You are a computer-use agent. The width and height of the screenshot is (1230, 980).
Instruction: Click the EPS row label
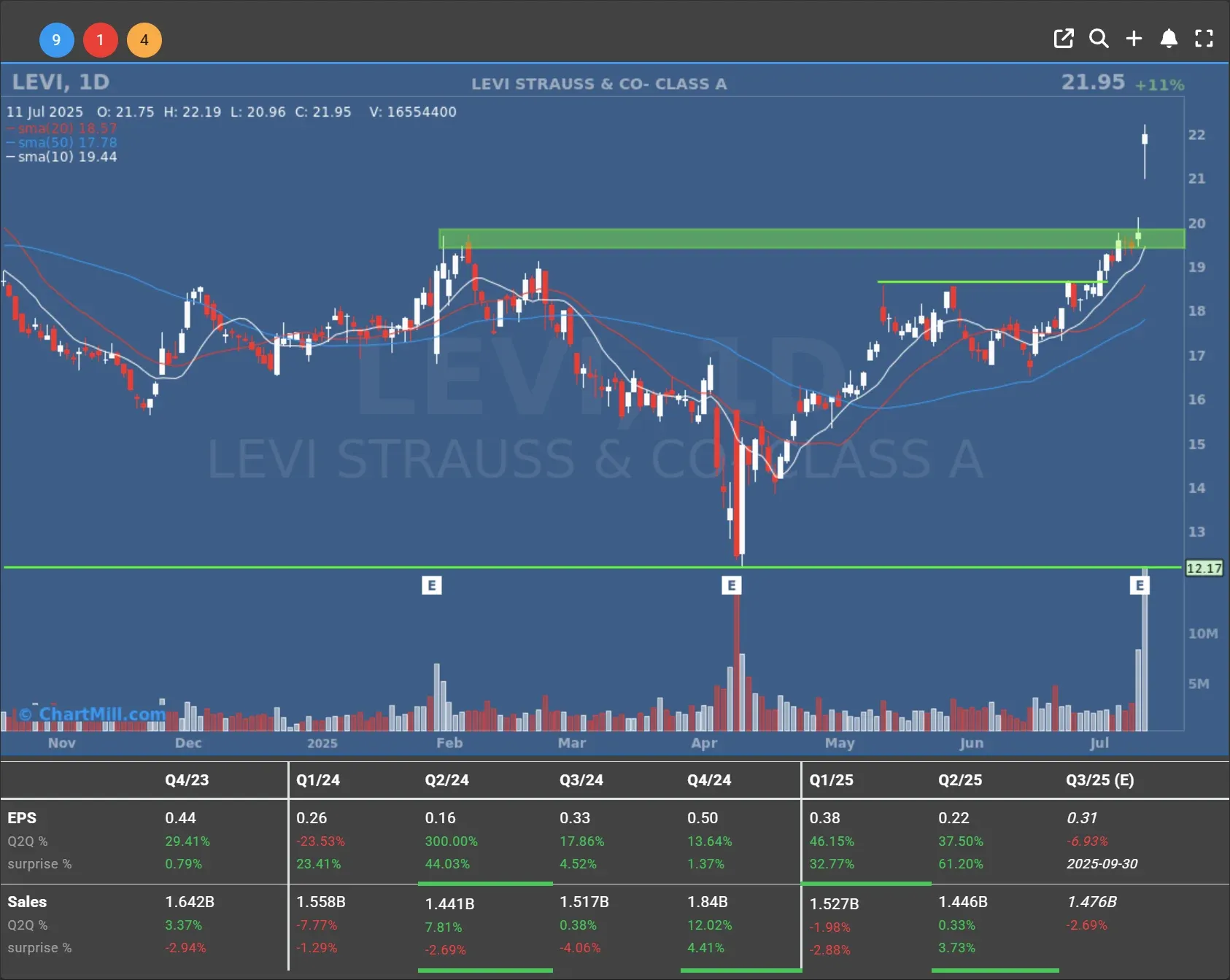(x=22, y=817)
